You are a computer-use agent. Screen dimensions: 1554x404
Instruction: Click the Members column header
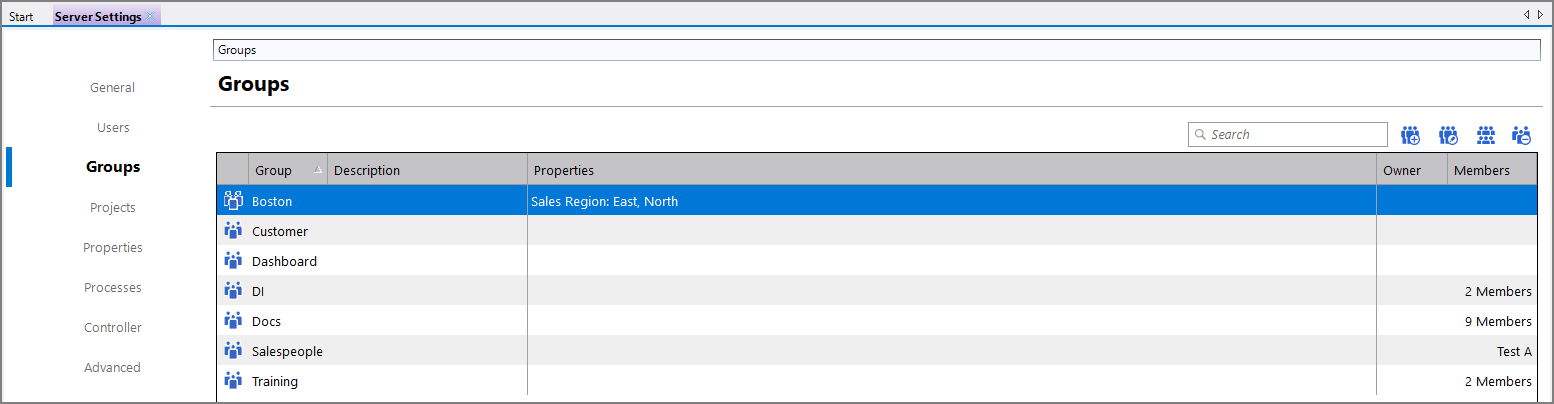(1481, 170)
